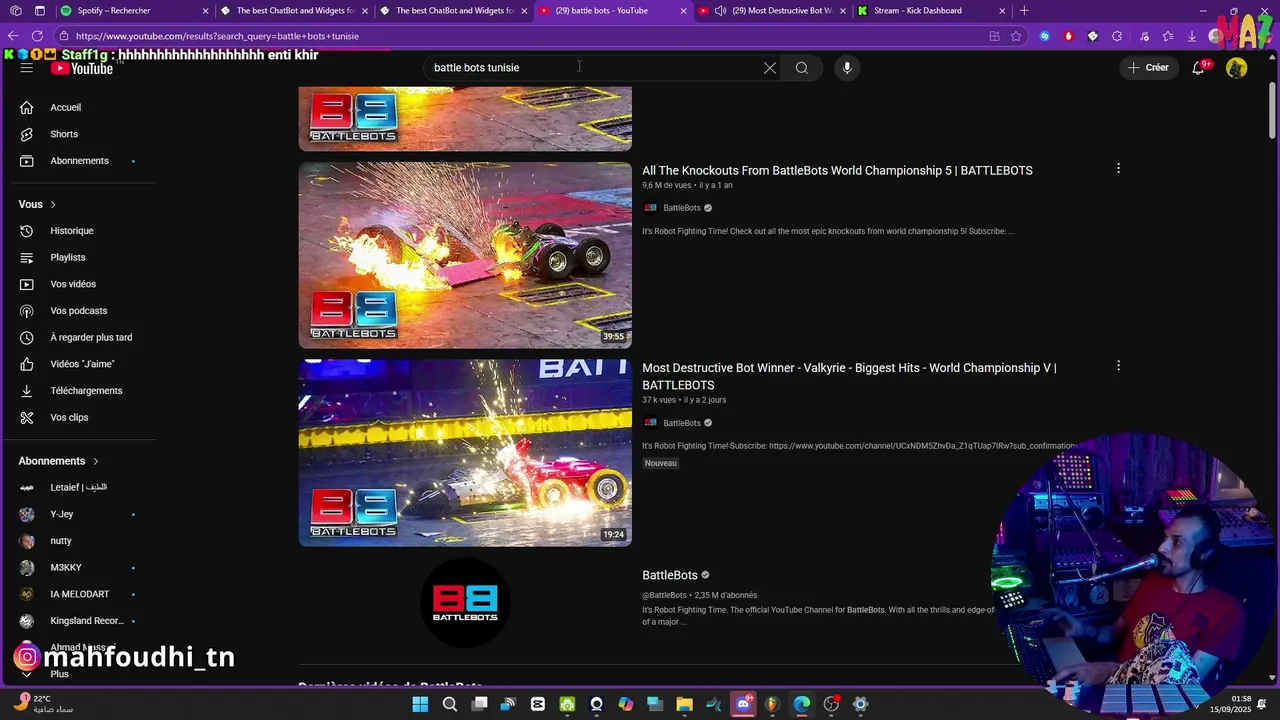1280x720 pixels.
Task: Open the @BattleBots channel handle
Action: click(664, 595)
